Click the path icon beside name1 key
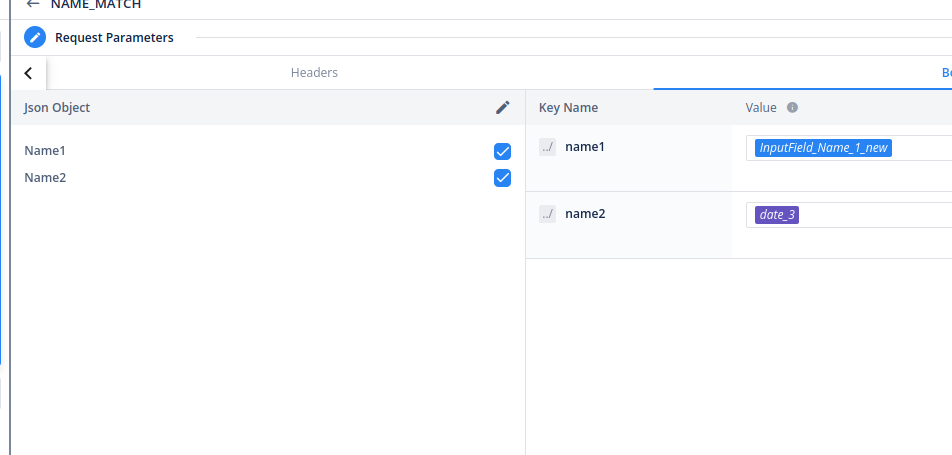The height and width of the screenshot is (455, 952). 547,148
